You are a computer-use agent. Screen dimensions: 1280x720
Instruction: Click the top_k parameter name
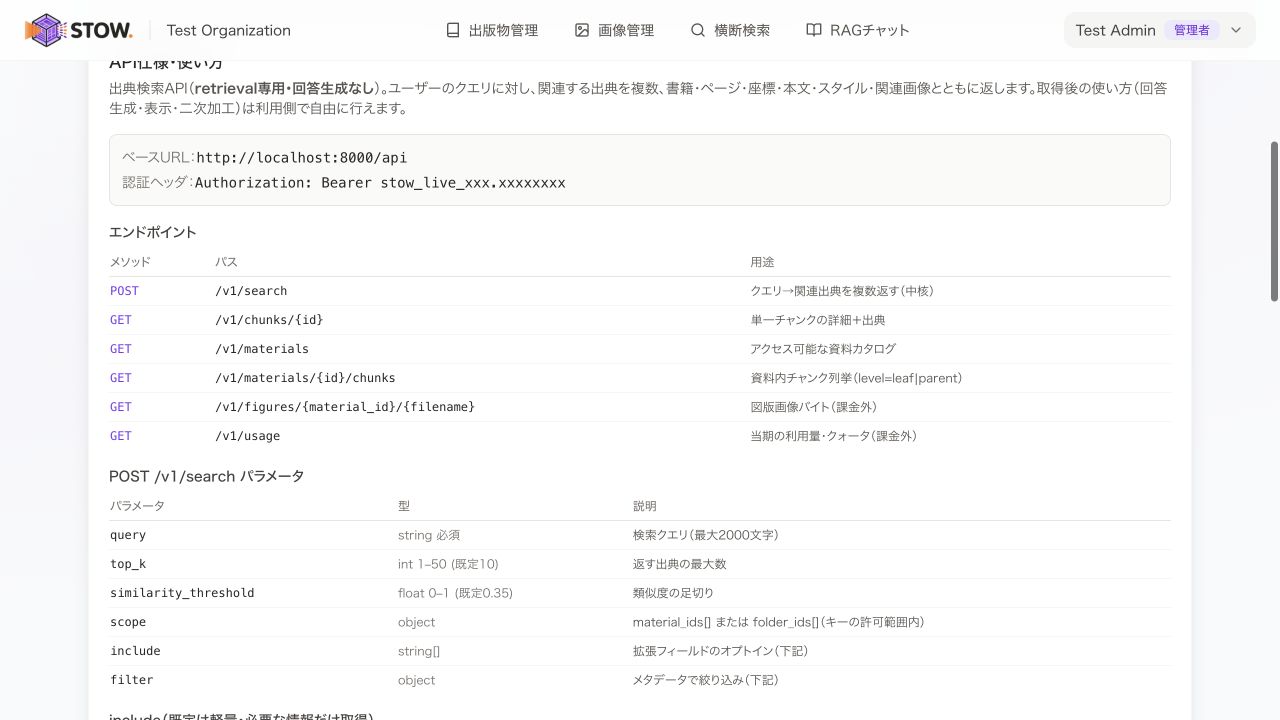[128, 564]
